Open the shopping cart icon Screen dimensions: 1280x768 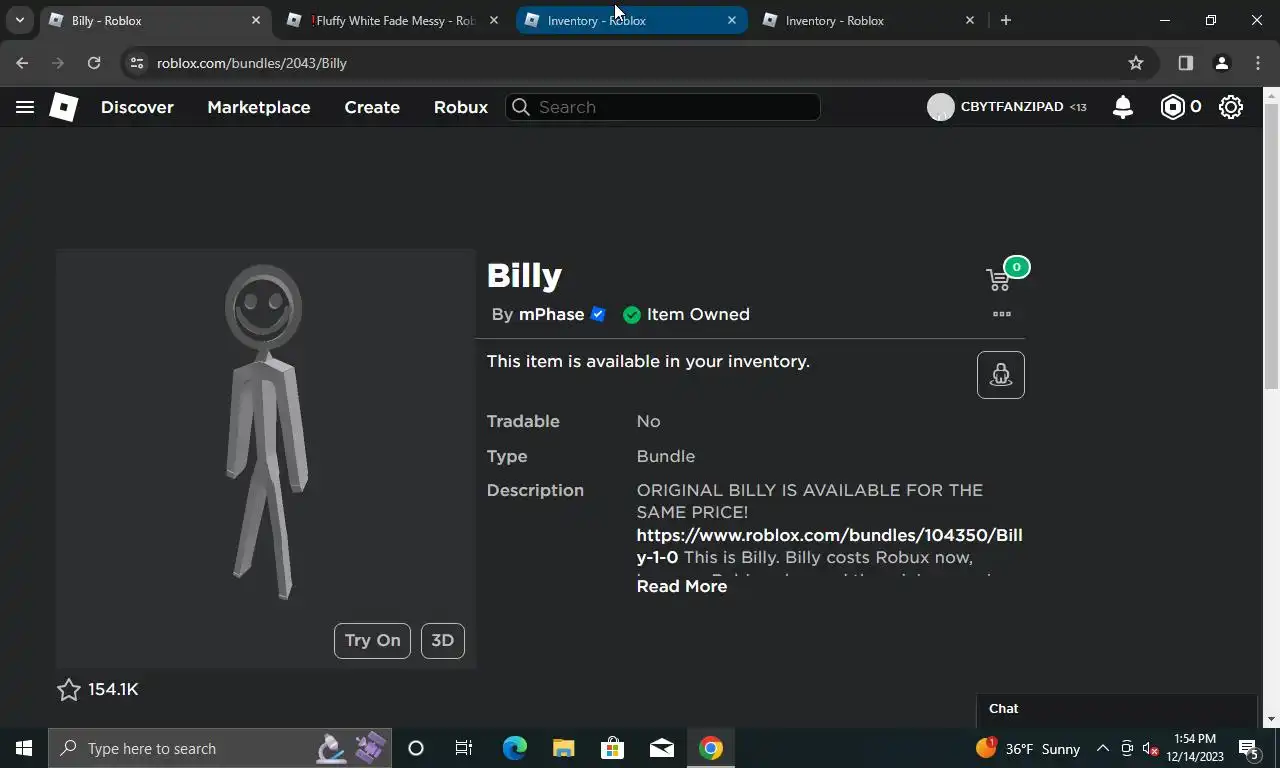click(x=998, y=280)
